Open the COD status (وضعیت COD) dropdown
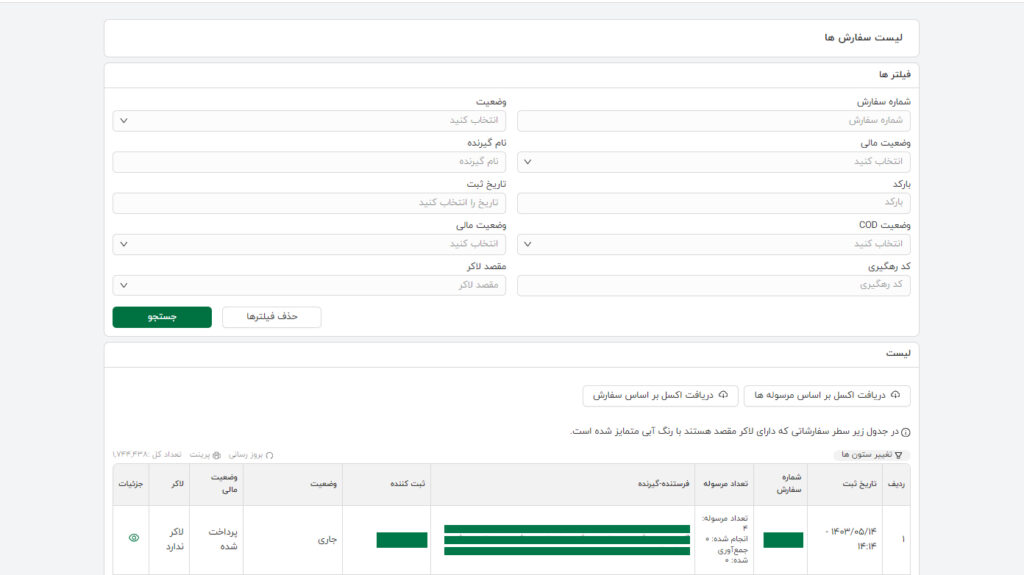The width and height of the screenshot is (1024, 575). 713,245
